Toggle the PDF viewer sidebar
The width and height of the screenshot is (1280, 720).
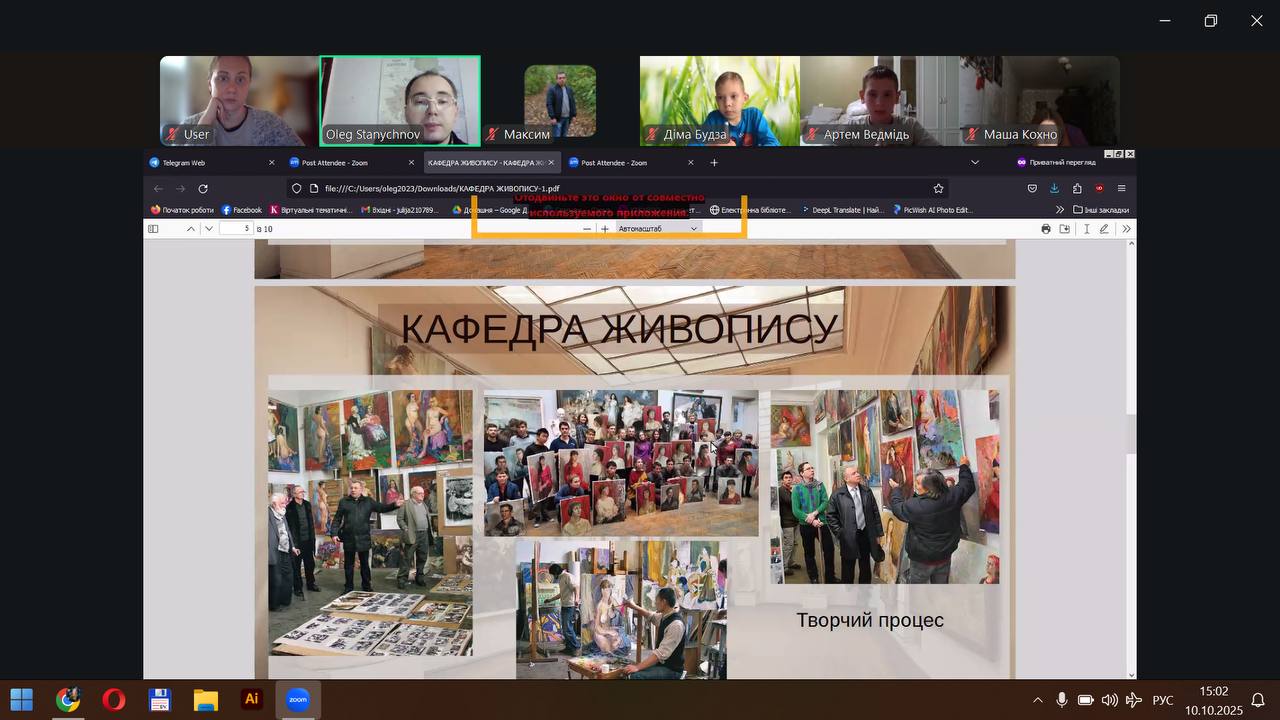153,229
